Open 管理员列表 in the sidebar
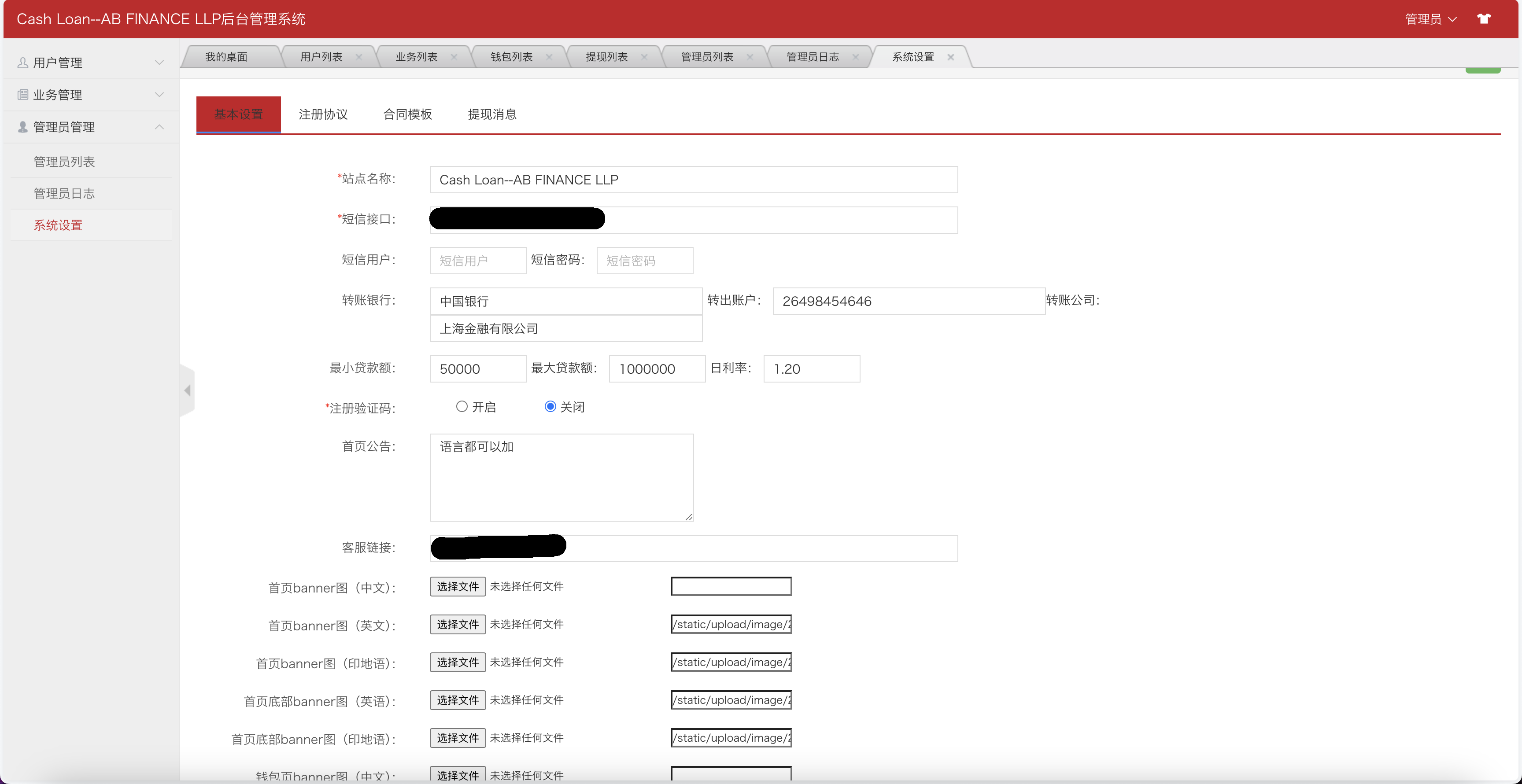 coord(64,162)
